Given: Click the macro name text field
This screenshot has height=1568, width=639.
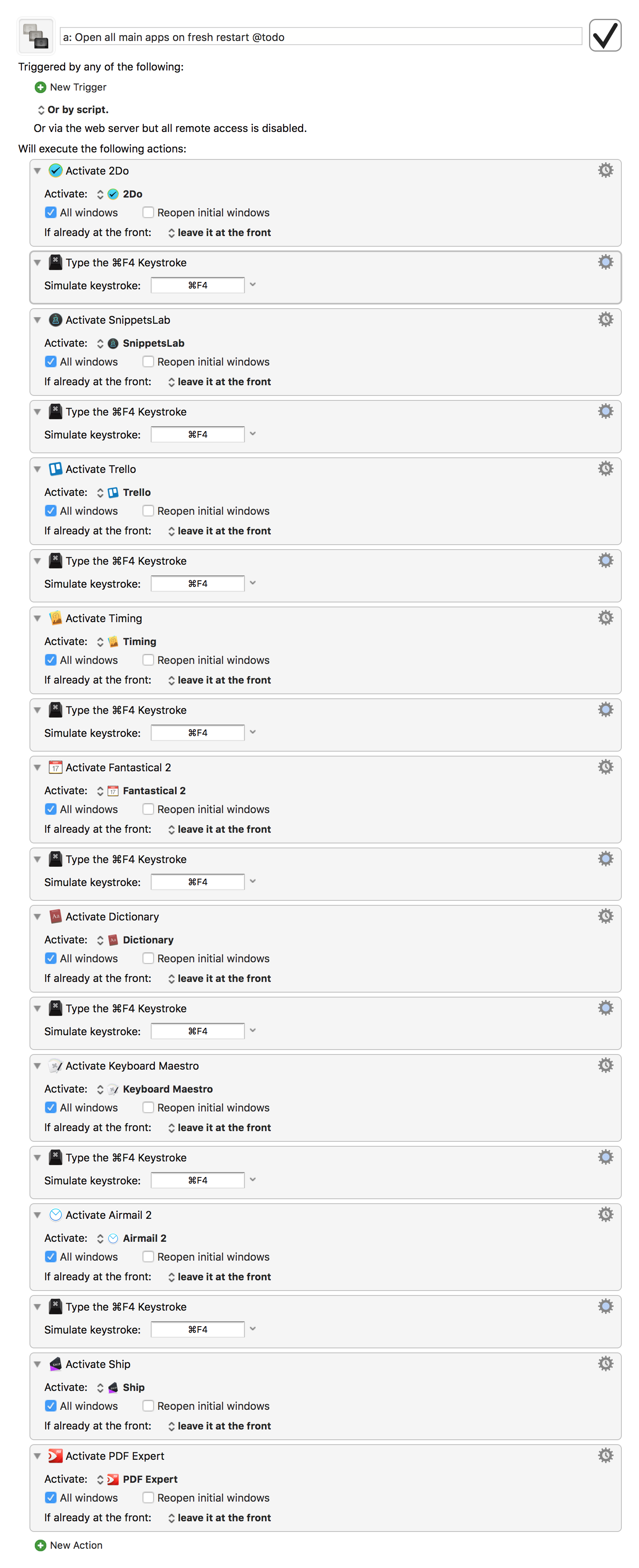Looking at the screenshot, I should tap(321, 36).
